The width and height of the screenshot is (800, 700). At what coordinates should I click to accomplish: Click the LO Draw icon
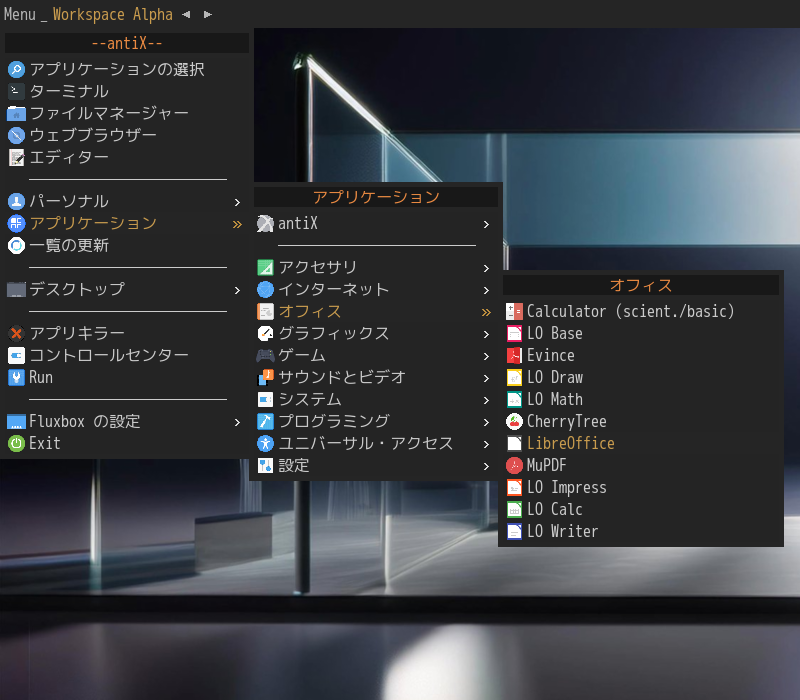point(514,378)
